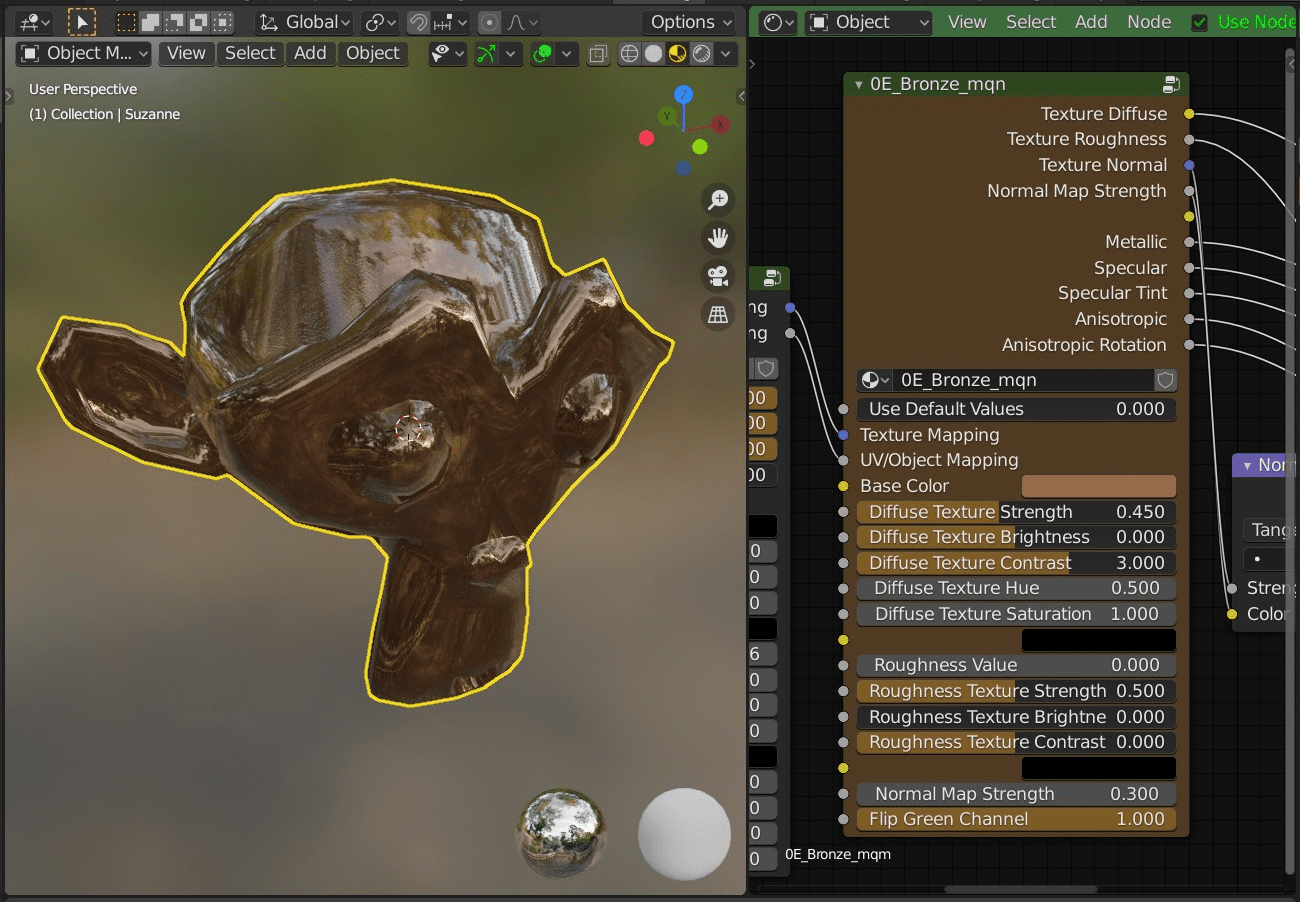Image resolution: width=1300 pixels, height=902 pixels.
Task: Click the zoom view magnifier icon
Action: click(718, 200)
